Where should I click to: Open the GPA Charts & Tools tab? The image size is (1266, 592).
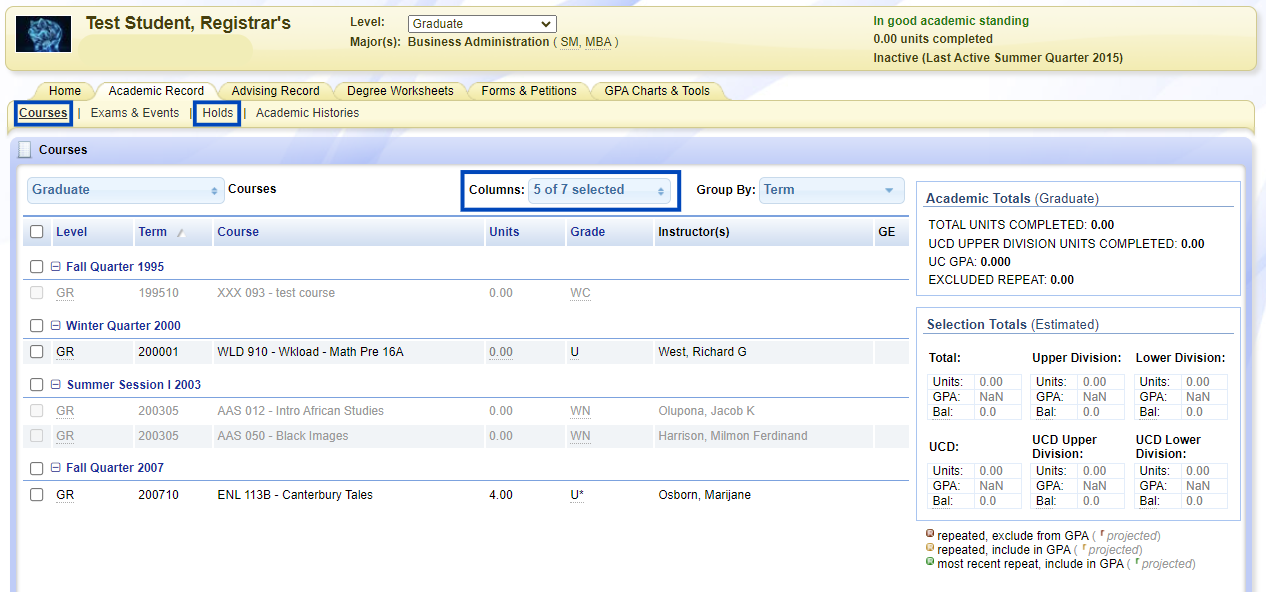656,91
